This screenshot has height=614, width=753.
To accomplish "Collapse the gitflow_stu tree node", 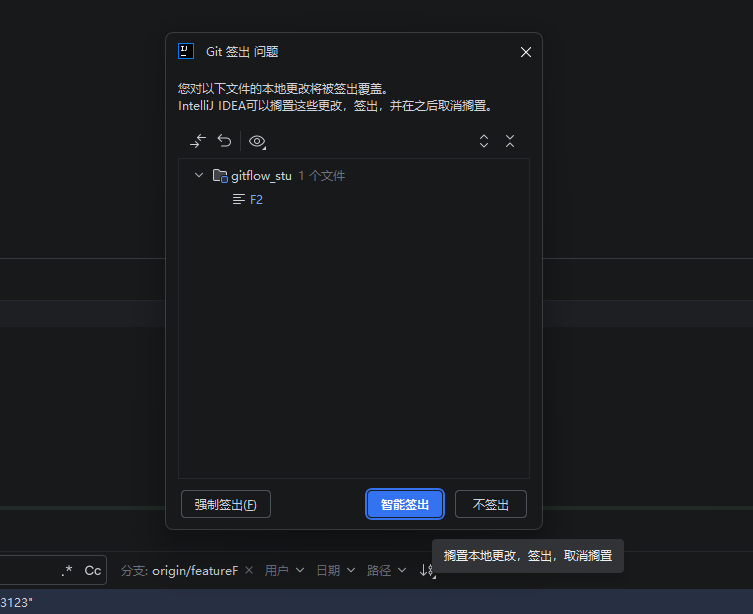I will pyautogui.click(x=199, y=175).
